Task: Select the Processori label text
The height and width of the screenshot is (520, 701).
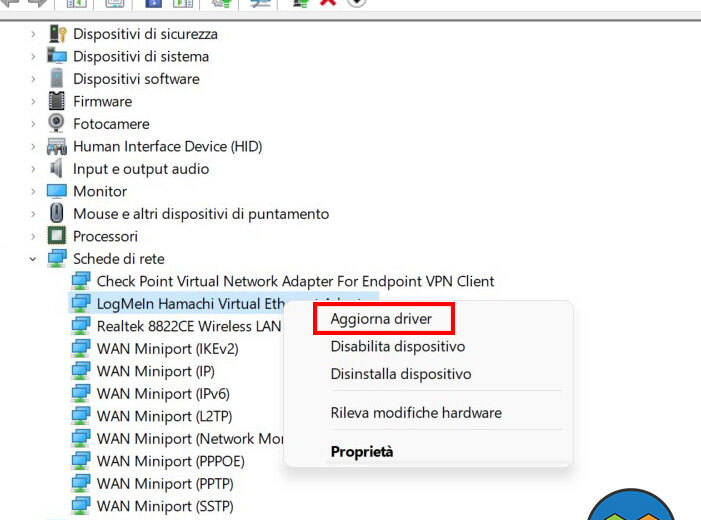Action: click(x=105, y=237)
